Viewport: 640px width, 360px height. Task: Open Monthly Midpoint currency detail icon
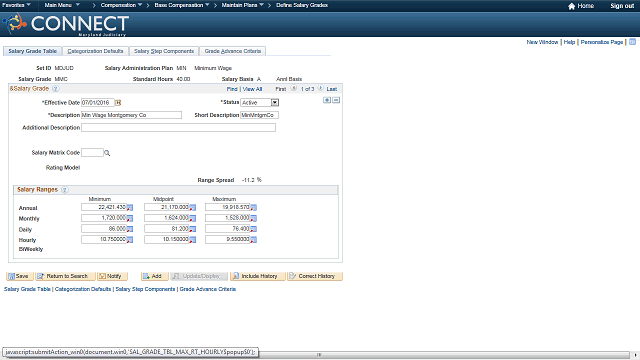[193, 218]
